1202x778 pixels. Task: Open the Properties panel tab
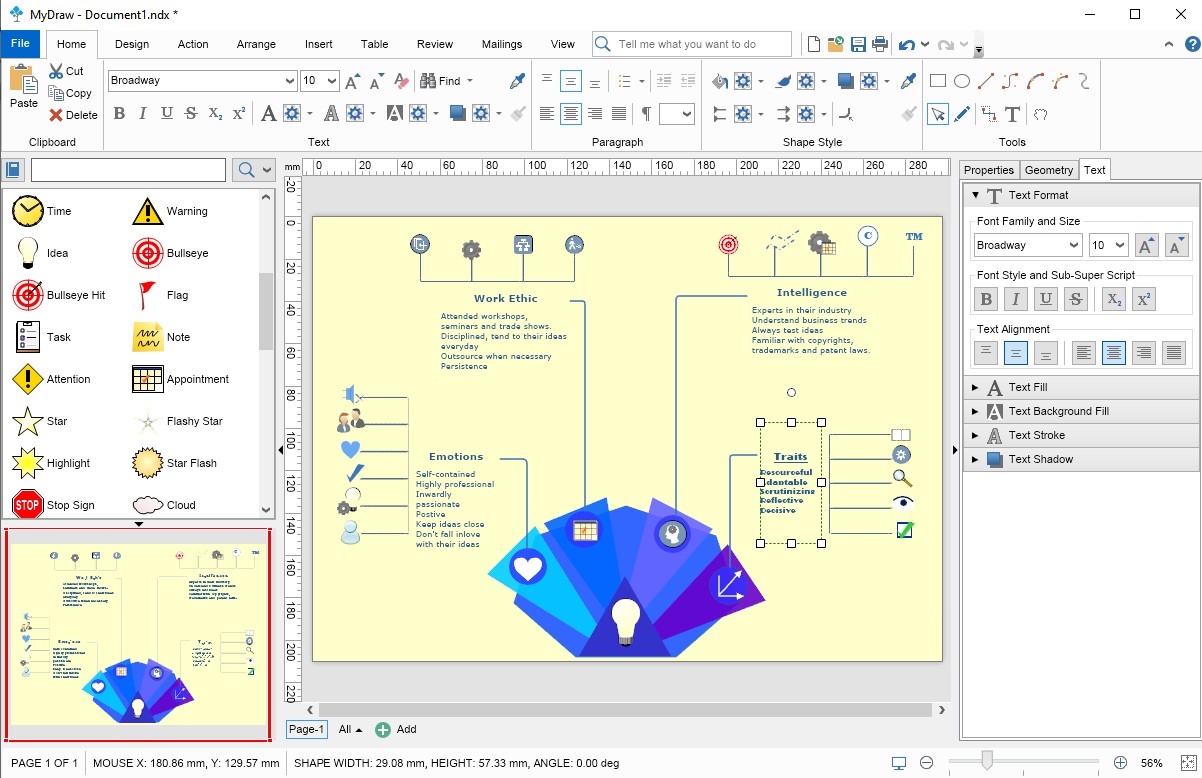point(989,170)
